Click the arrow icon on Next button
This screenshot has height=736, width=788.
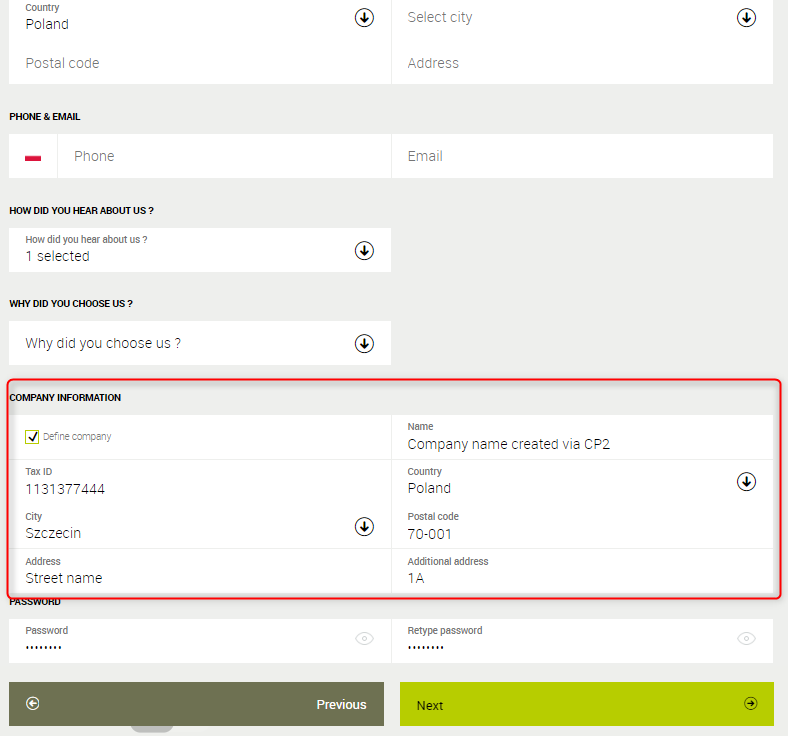point(750,704)
